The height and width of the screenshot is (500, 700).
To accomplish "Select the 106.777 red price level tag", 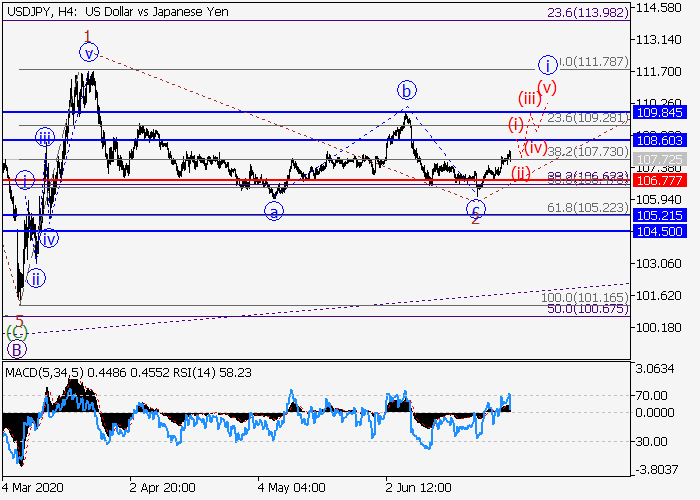I will [x=658, y=180].
